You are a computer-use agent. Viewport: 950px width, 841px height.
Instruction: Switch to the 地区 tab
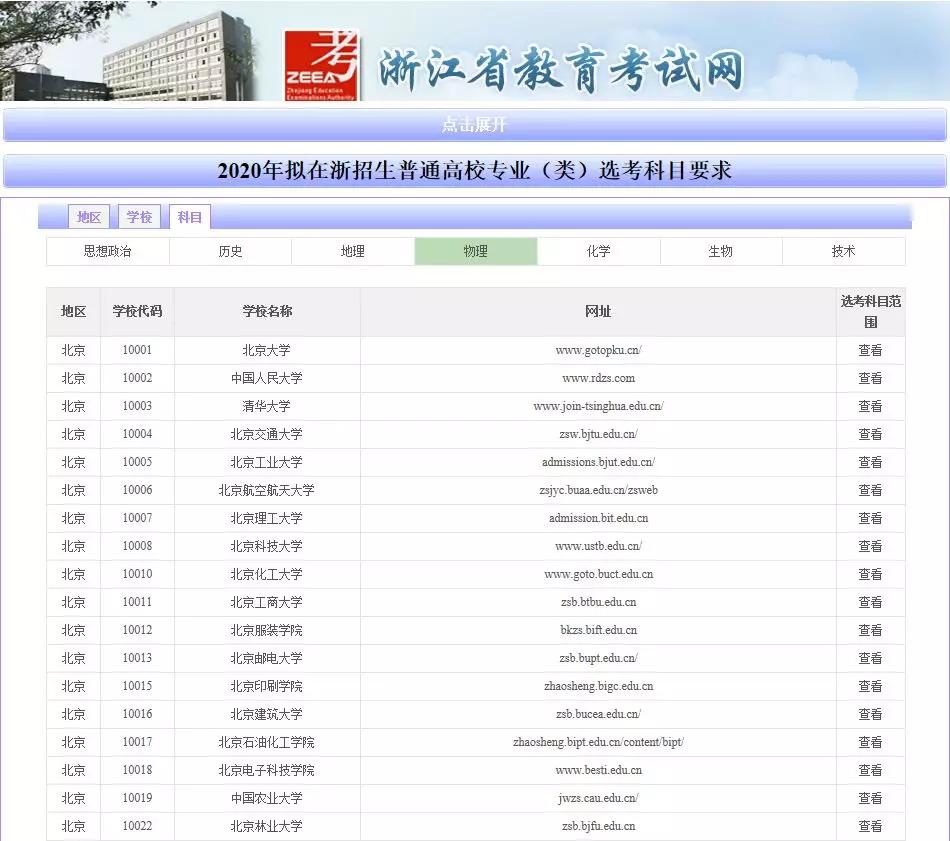89,217
